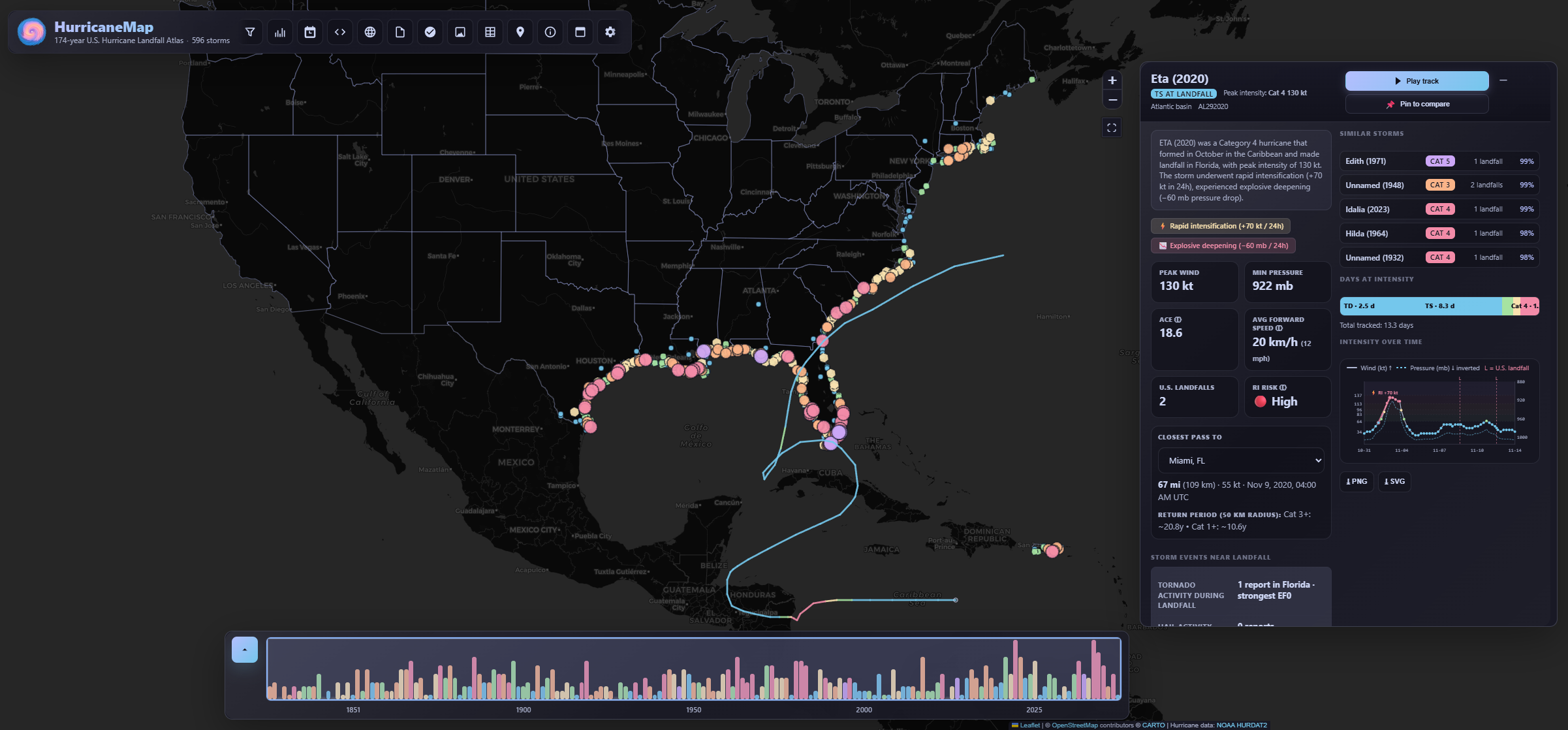Toggle fullscreen map view

[1112, 127]
